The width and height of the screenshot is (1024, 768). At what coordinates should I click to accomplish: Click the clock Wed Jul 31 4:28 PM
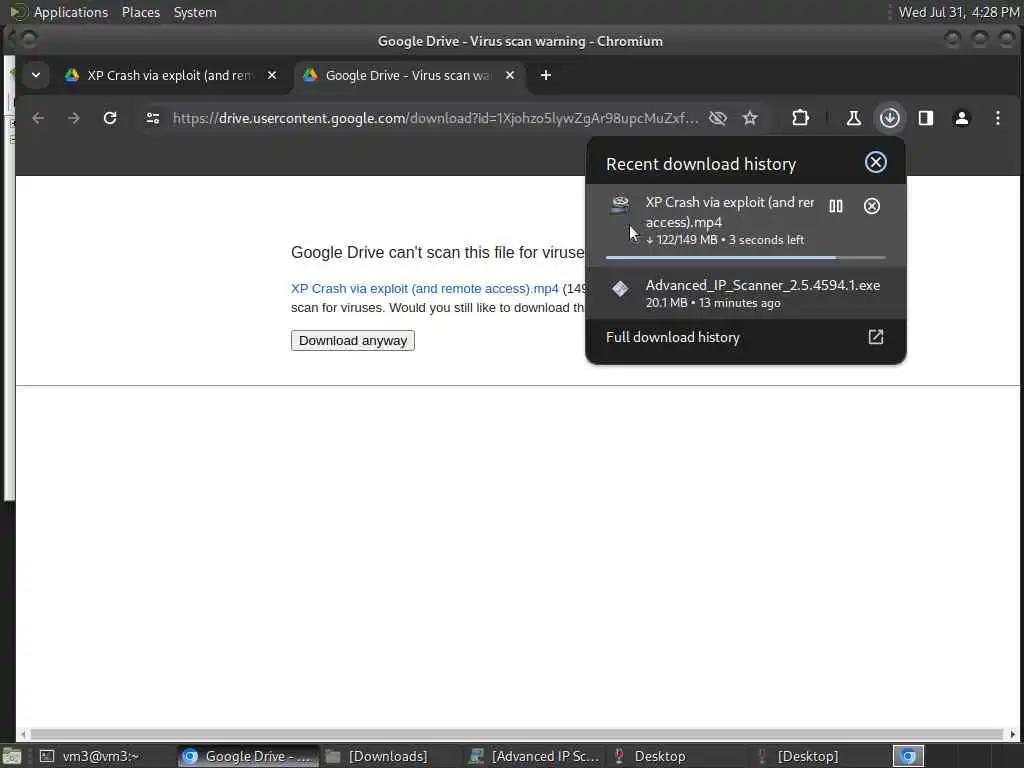959,12
